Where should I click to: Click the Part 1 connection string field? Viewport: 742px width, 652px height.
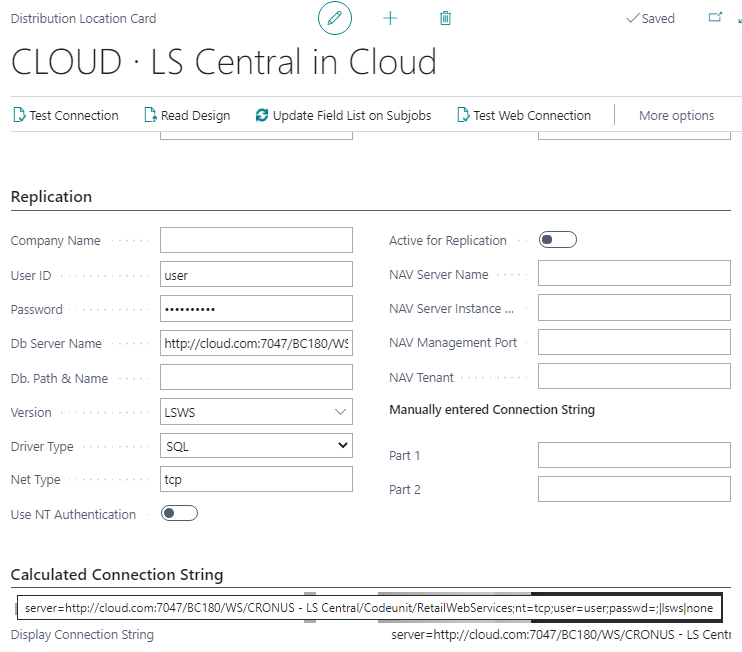click(x=634, y=456)
